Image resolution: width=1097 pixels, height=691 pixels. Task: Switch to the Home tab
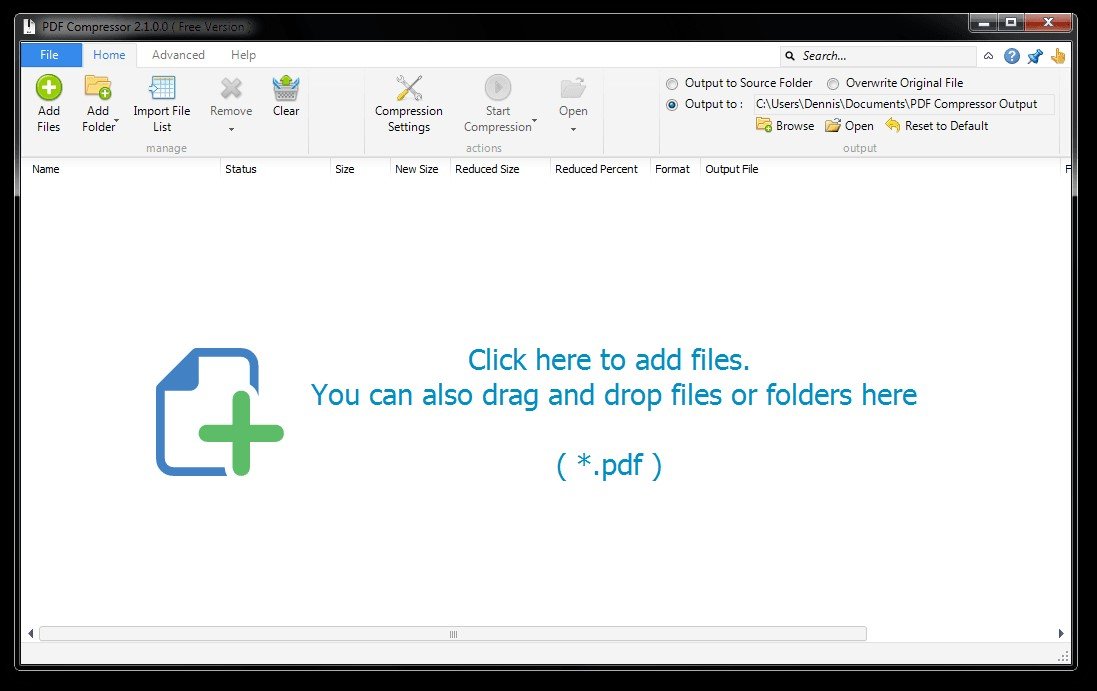point(109,55)
